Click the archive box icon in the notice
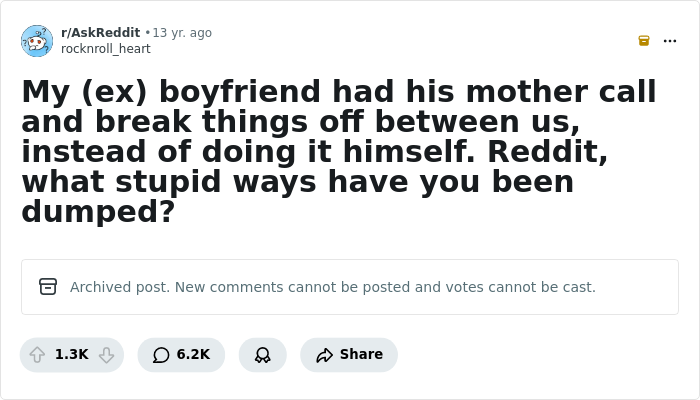The width and height of the screenshot is (700, 400). click(x=48, y=287)
